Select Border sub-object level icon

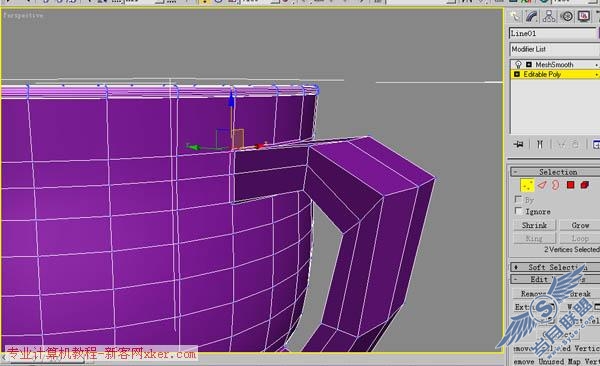[x=556, y=185]
